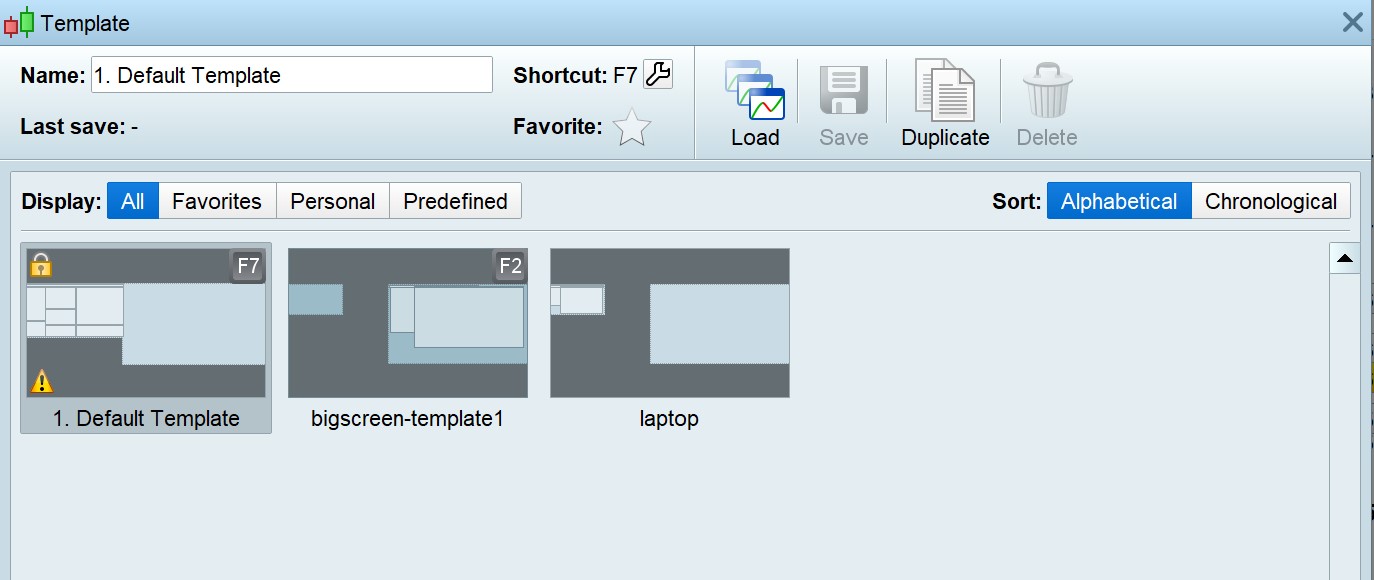Click the Delete trash can icon
Image resolution: width=1374 pixels, height=580 pixels.
(x=1047, y=92)
